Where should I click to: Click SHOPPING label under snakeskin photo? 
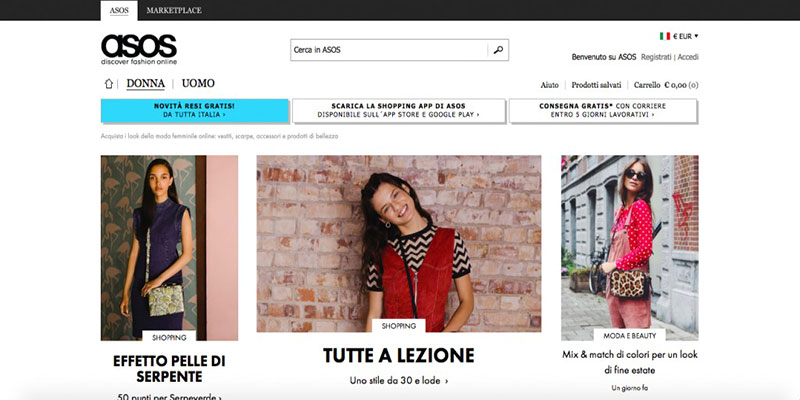click(169, 337)
